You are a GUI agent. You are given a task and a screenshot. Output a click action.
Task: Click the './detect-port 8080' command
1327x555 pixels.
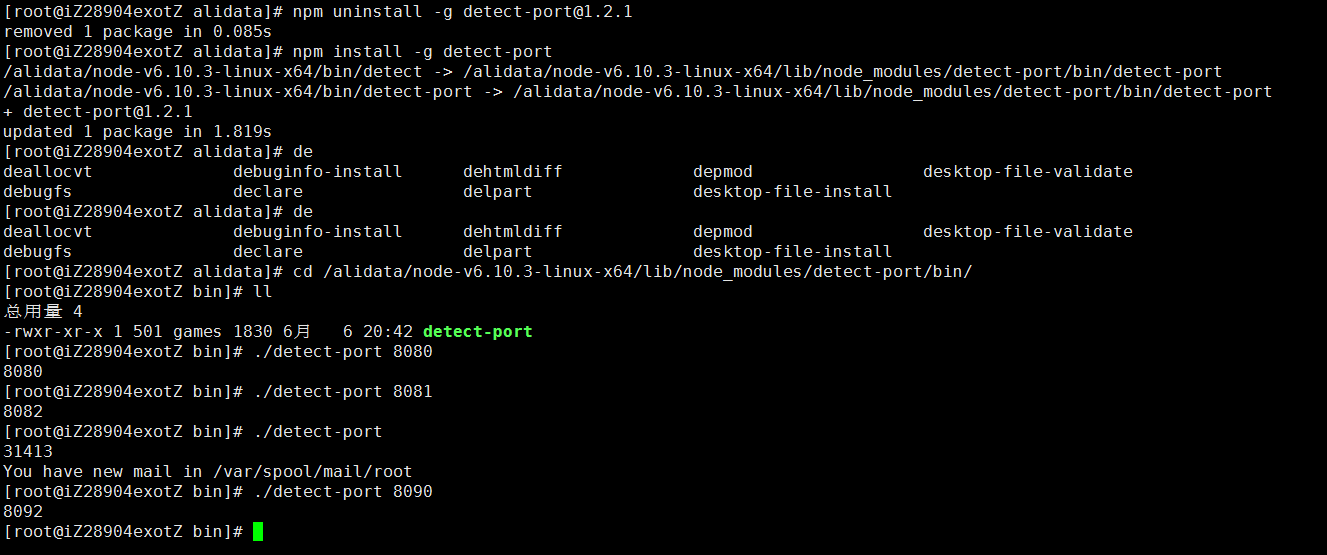[343, 351]
